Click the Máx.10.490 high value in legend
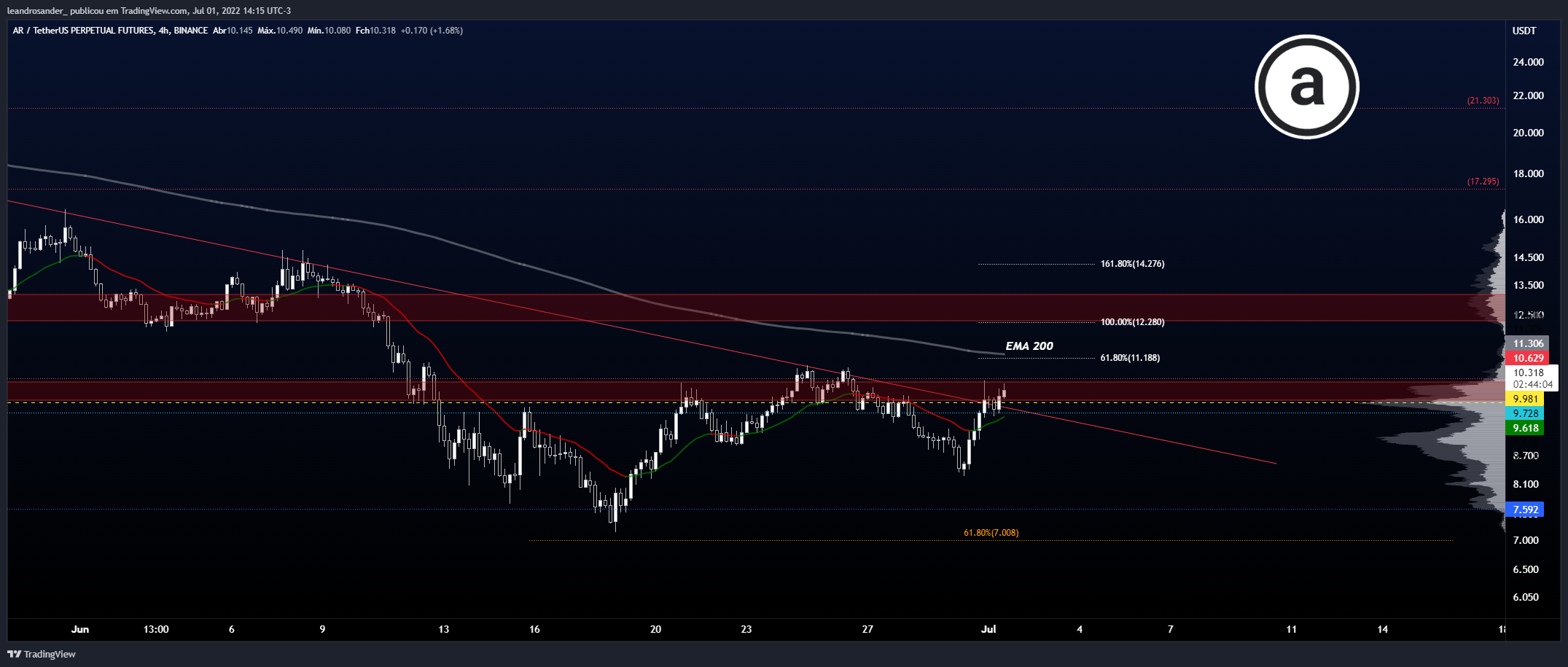 pos(280,31)
